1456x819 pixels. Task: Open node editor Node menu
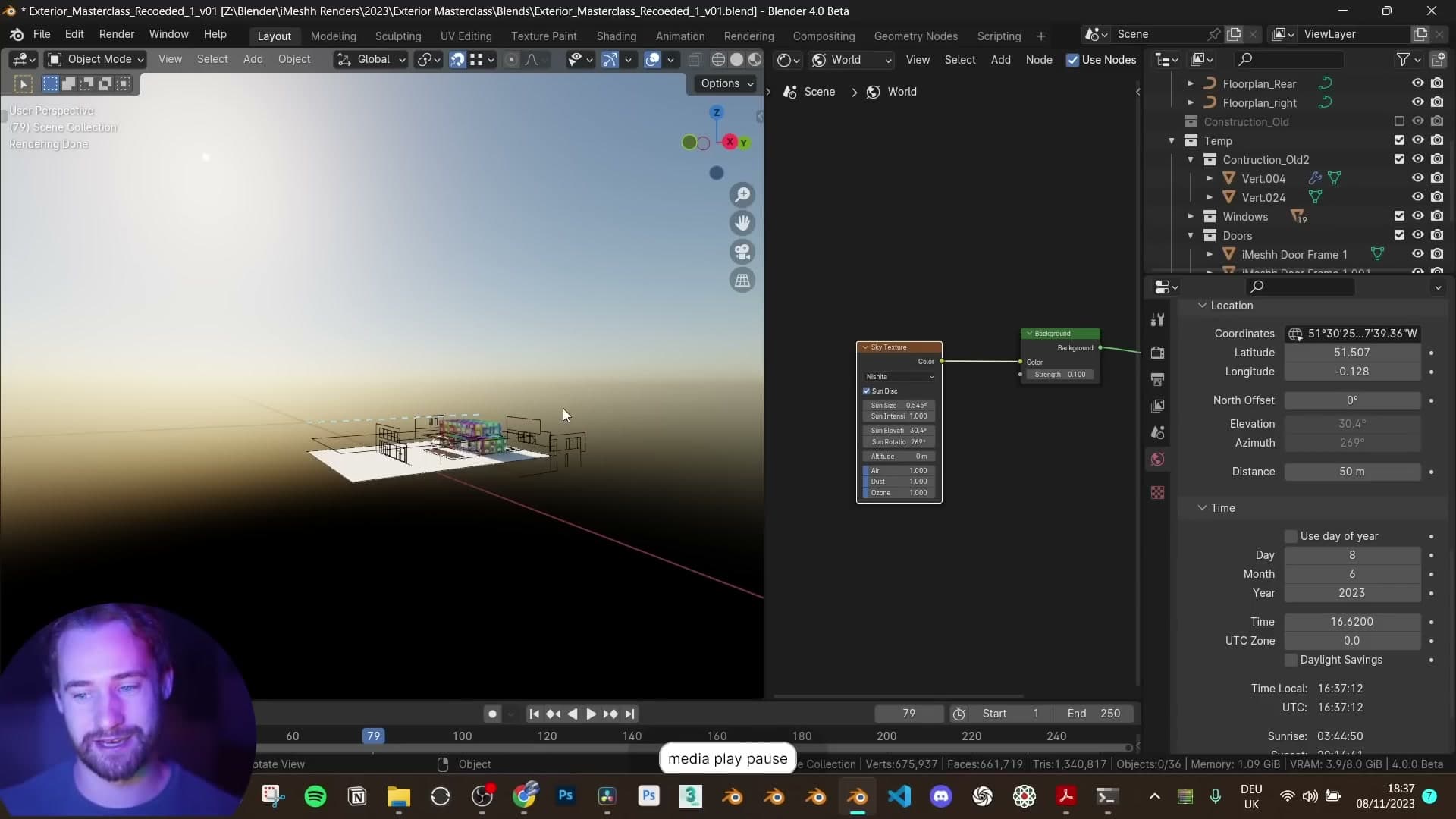pyautogui.click(x=1038, y=60)
